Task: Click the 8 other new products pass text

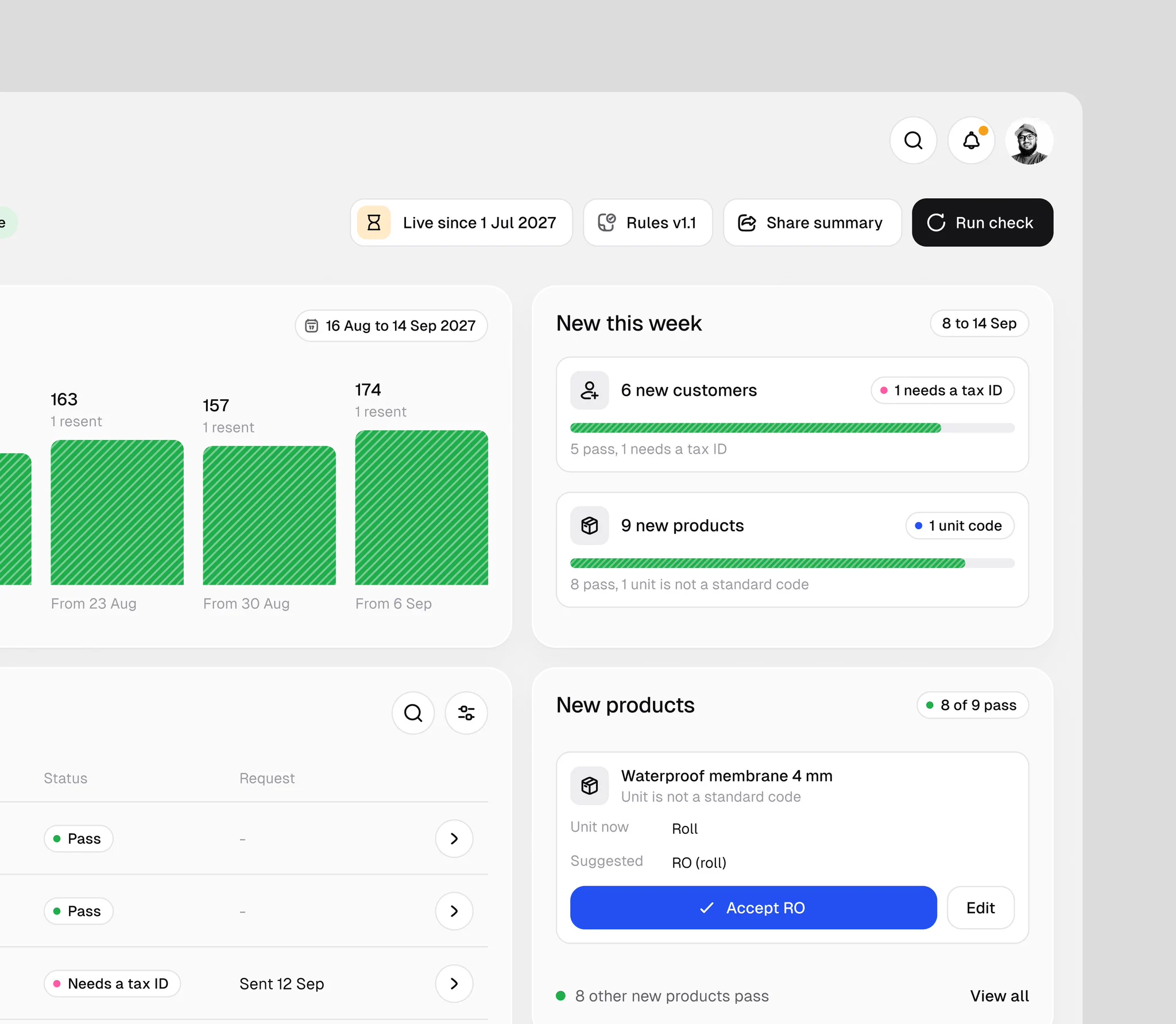Action: (672, 996)
